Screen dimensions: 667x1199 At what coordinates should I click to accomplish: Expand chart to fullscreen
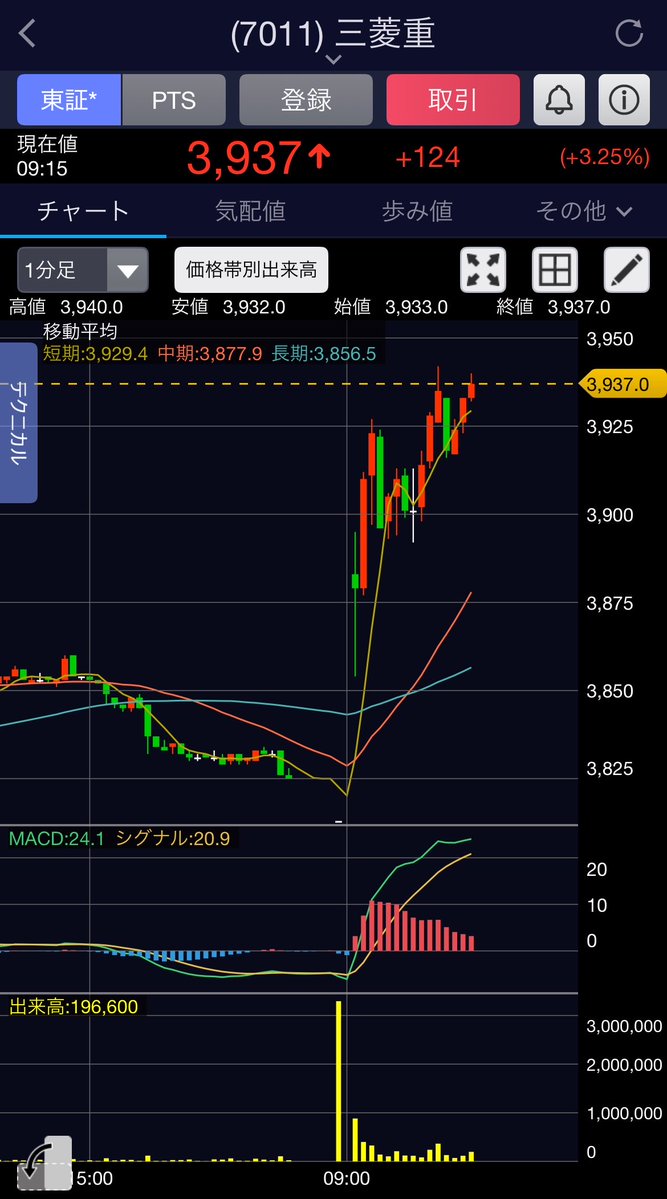(483, 270)
